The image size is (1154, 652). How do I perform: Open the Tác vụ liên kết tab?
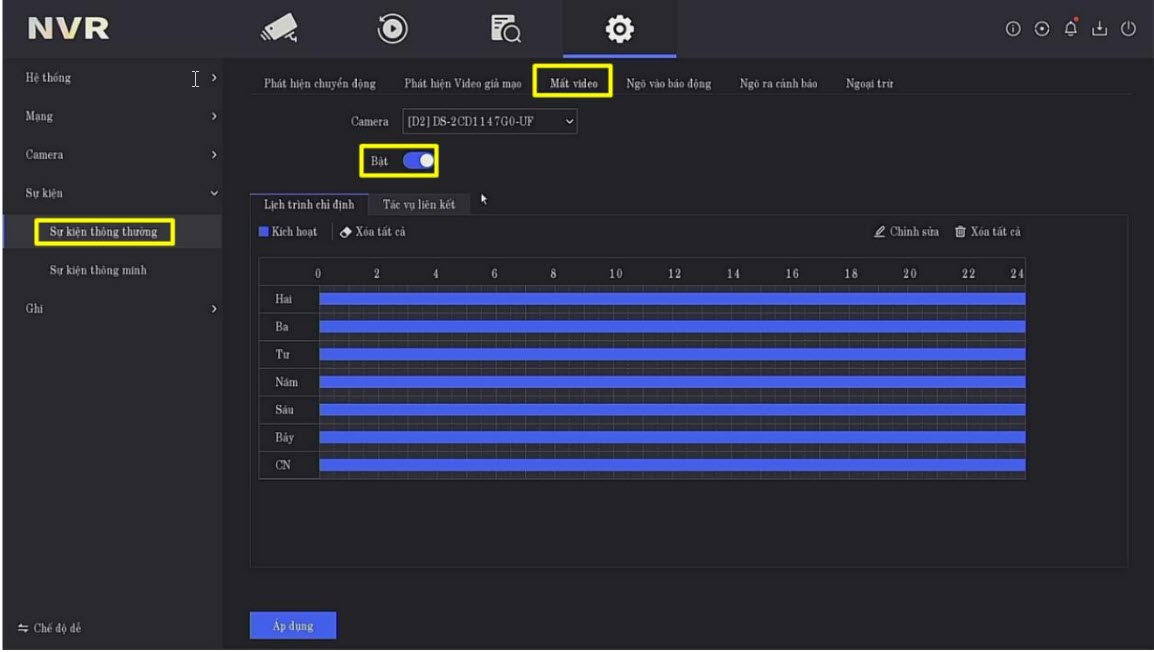pos(418,205)
